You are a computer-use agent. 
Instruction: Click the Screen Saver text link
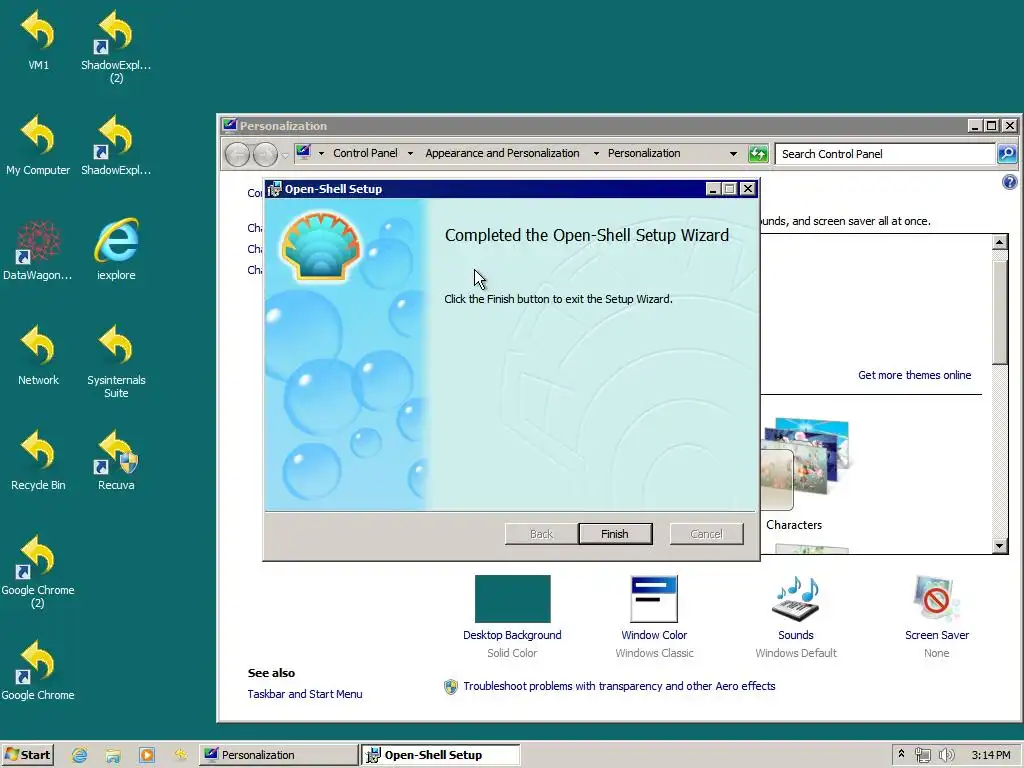[x=936, y=635]
